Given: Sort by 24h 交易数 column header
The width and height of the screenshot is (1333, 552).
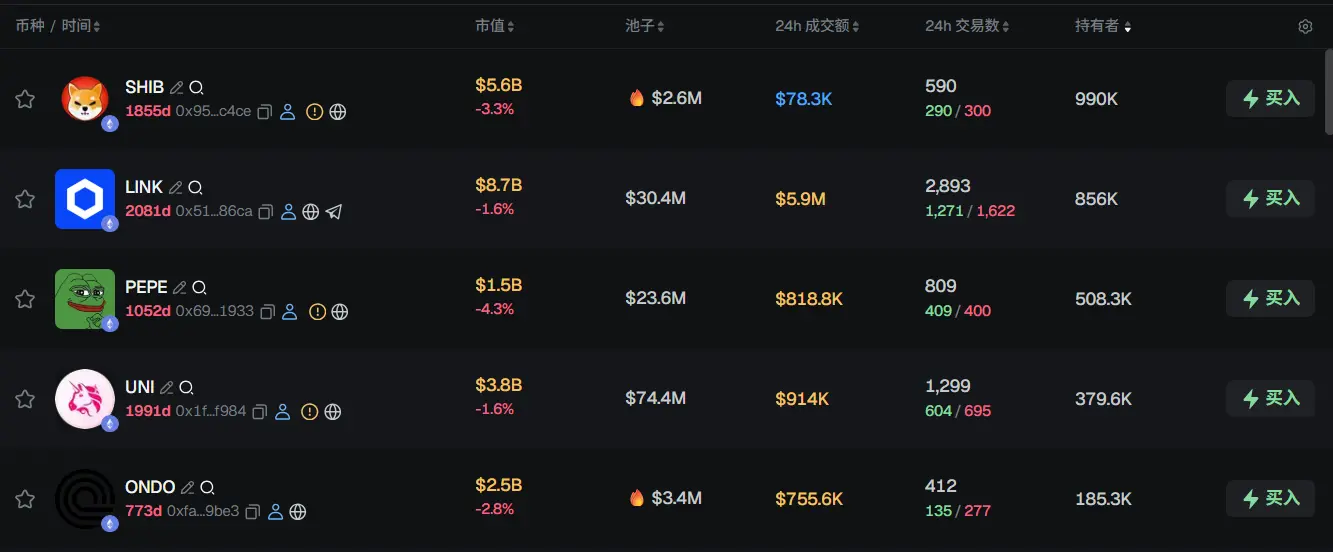Looking at the screenshot, I should [967, 26].
